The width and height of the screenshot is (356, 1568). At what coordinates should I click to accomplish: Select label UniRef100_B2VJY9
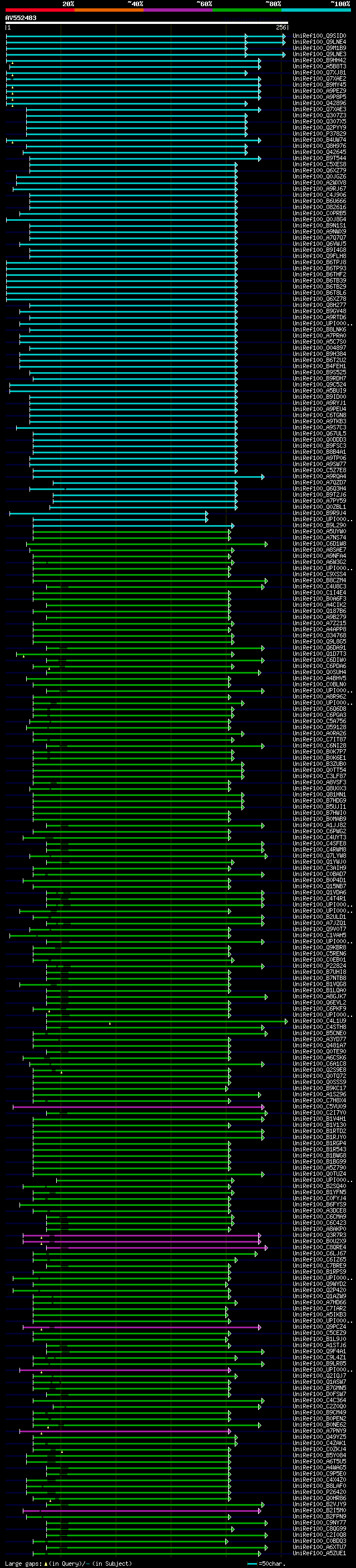[x=319, y=1504]
